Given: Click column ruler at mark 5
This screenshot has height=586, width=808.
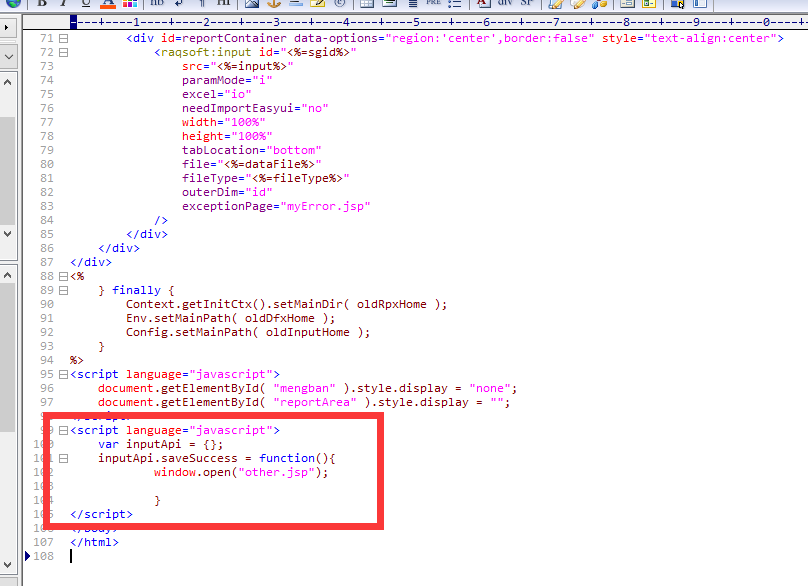Looking at the screenshot, I should [416, 22].
